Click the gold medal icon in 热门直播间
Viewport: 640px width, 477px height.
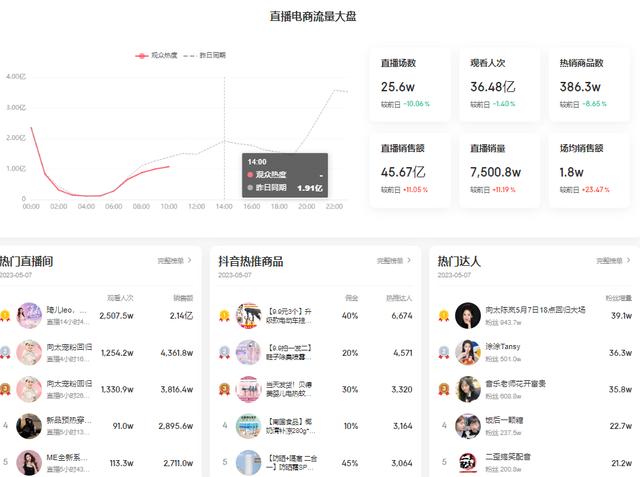coord(5,316)
